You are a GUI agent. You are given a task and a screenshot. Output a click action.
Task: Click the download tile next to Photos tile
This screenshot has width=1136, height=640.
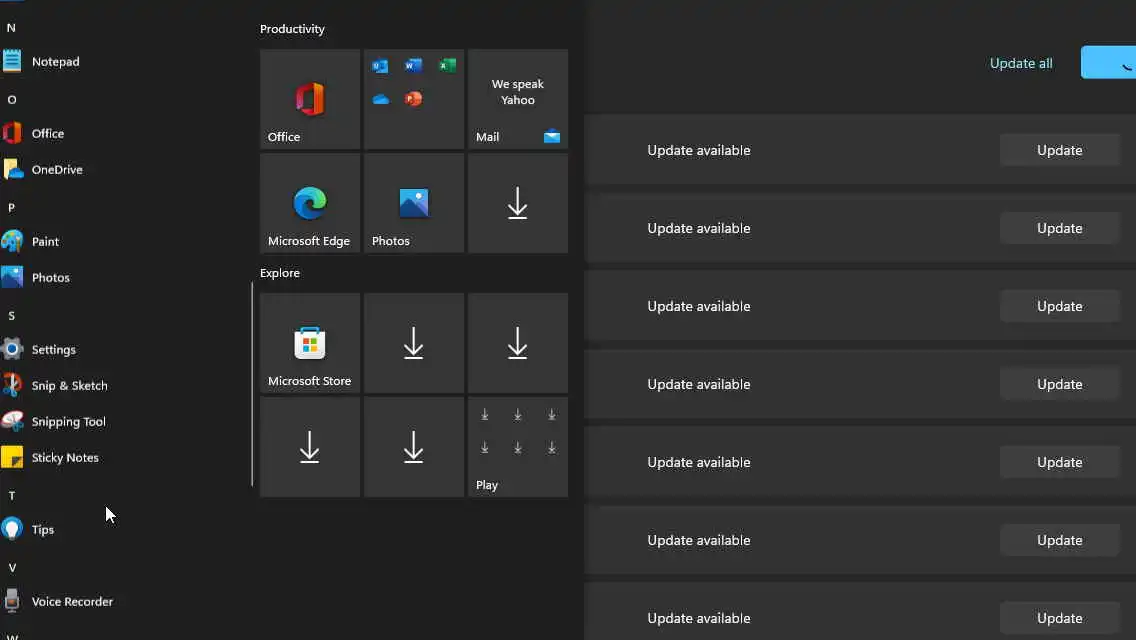(518, 203)
